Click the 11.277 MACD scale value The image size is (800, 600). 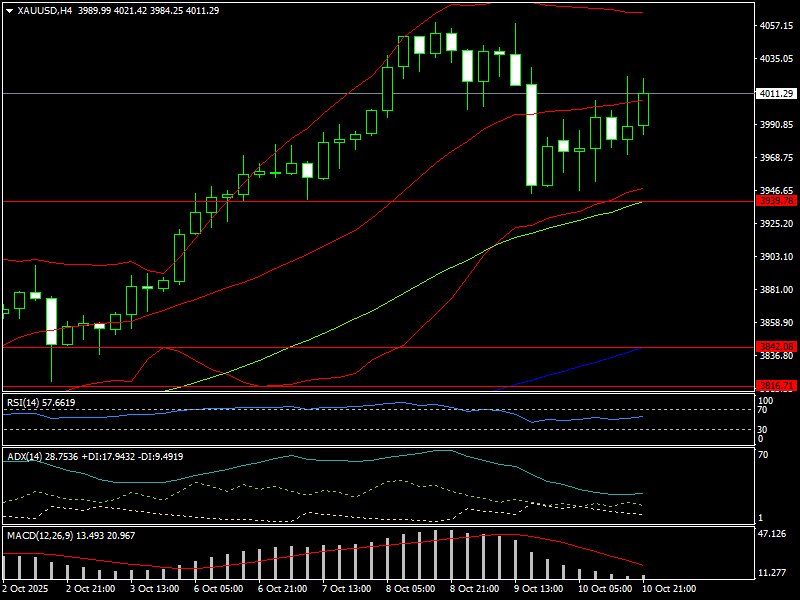(x=774, y=573)
